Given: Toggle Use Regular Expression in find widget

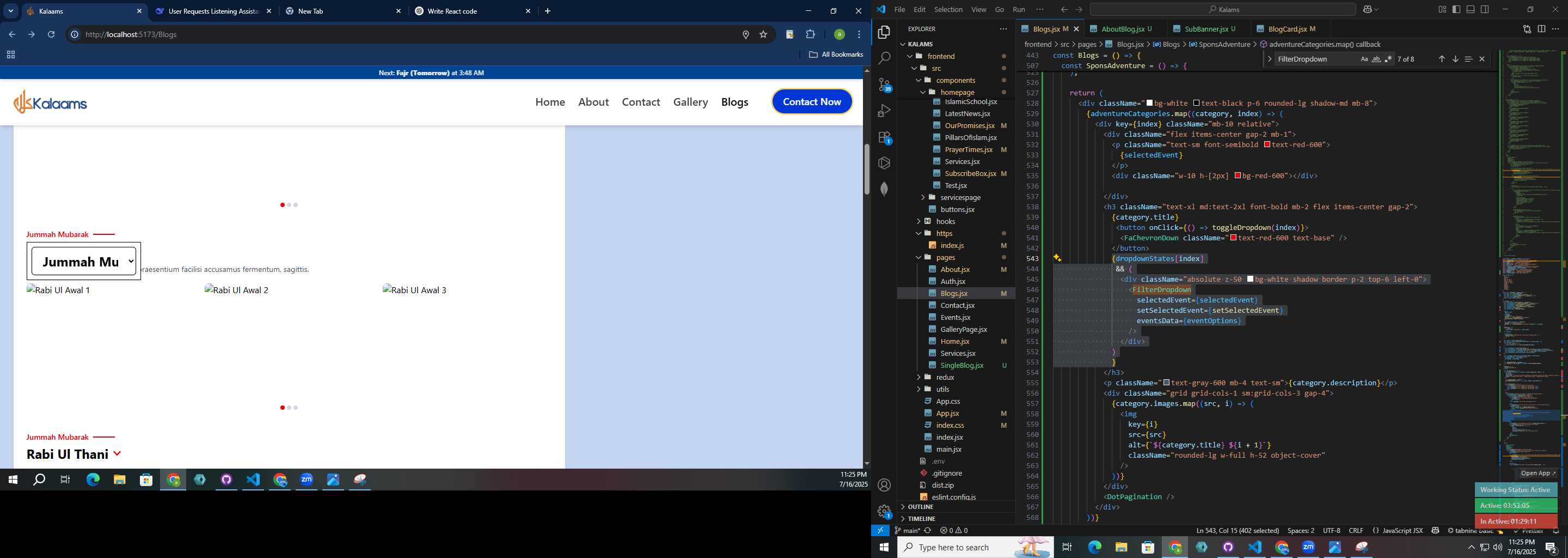Looking at the screenshot, I should (1388, 59).
